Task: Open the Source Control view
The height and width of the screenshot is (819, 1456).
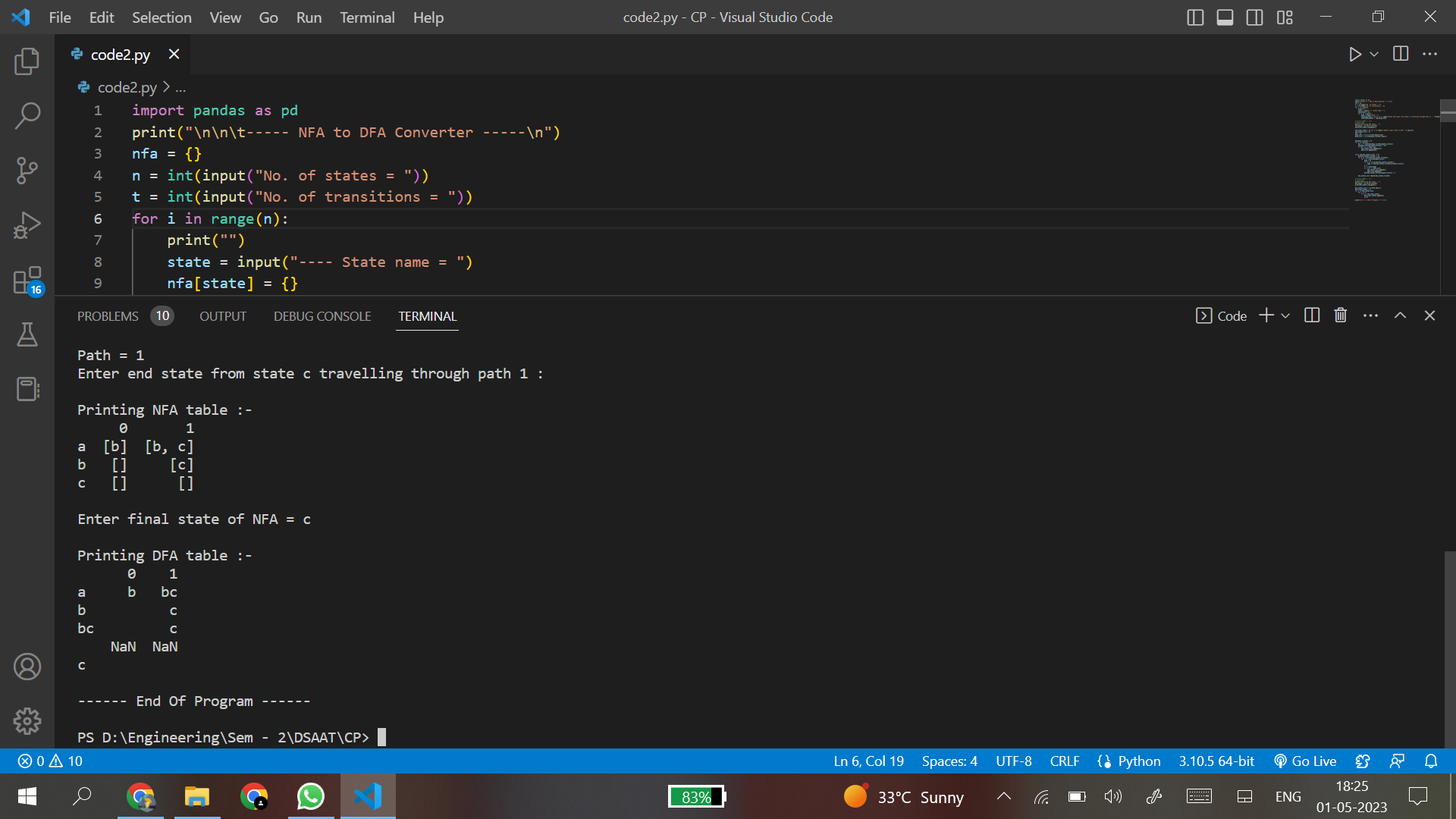Action: pos(27,170)
